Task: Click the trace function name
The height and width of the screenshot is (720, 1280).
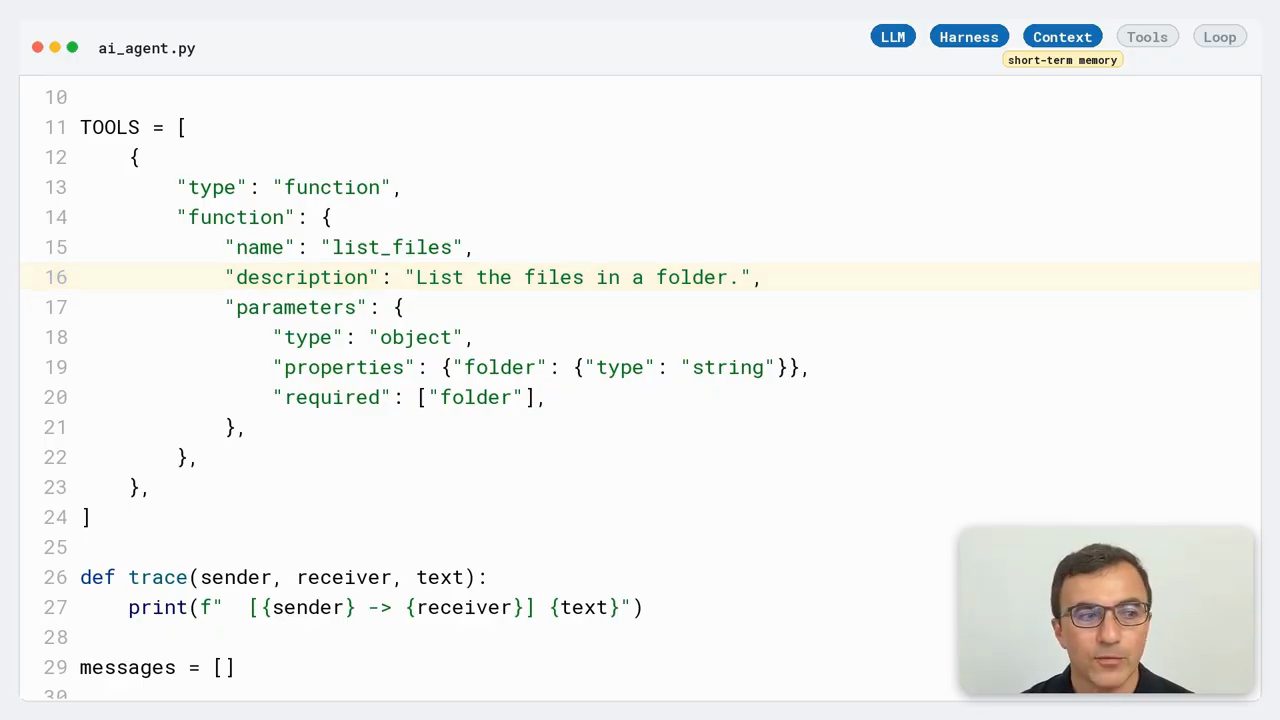Action: click(158, 577)
